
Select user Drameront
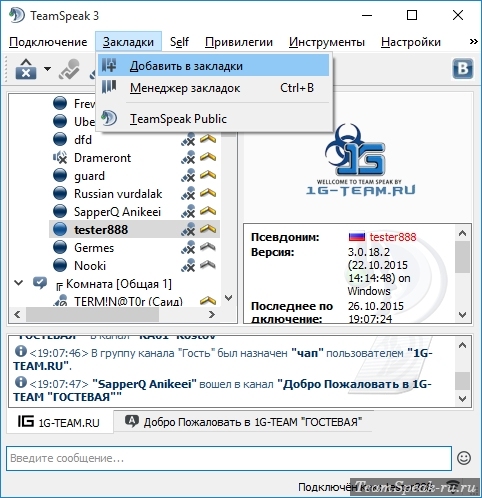[x=102, y=158]
